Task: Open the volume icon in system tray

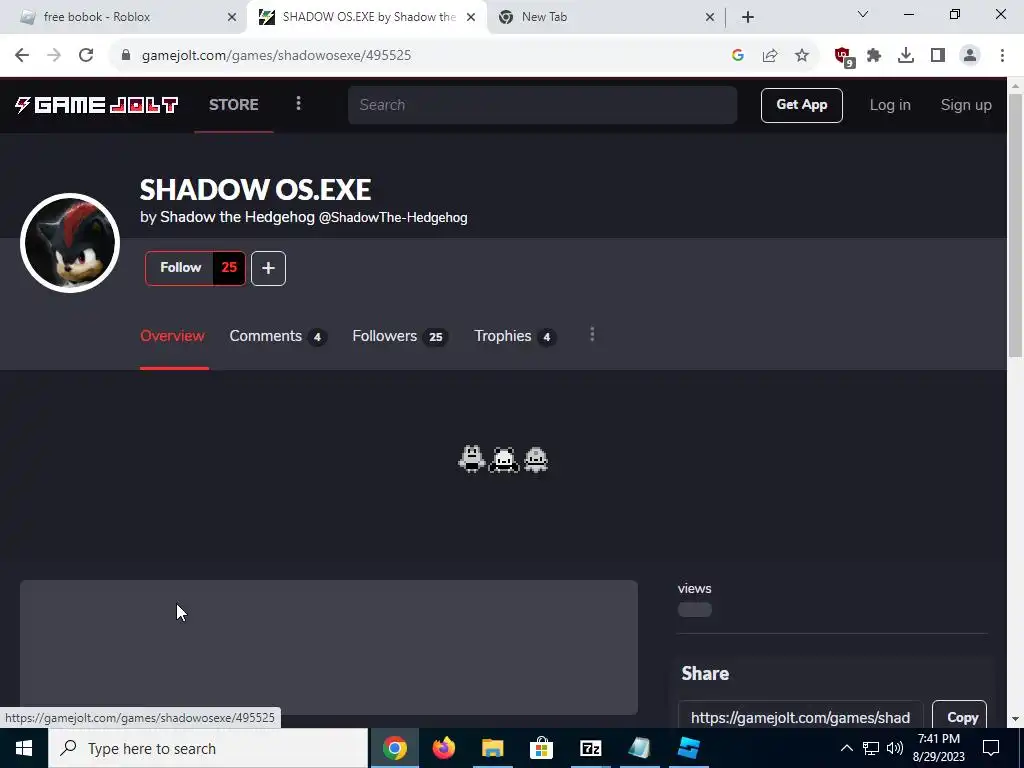Action: [x=895, y=748]
